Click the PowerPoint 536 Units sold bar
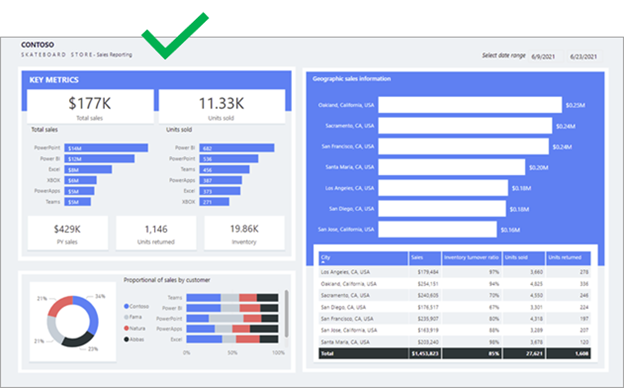The width and height of the screenshot is (624, 388). [x=229, y=159]
